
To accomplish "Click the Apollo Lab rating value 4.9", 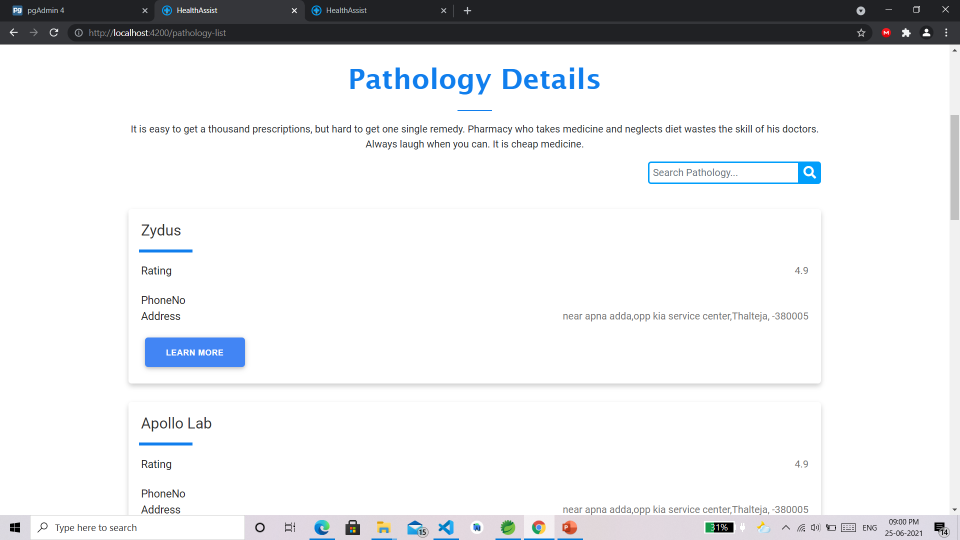I will [801, 464].
